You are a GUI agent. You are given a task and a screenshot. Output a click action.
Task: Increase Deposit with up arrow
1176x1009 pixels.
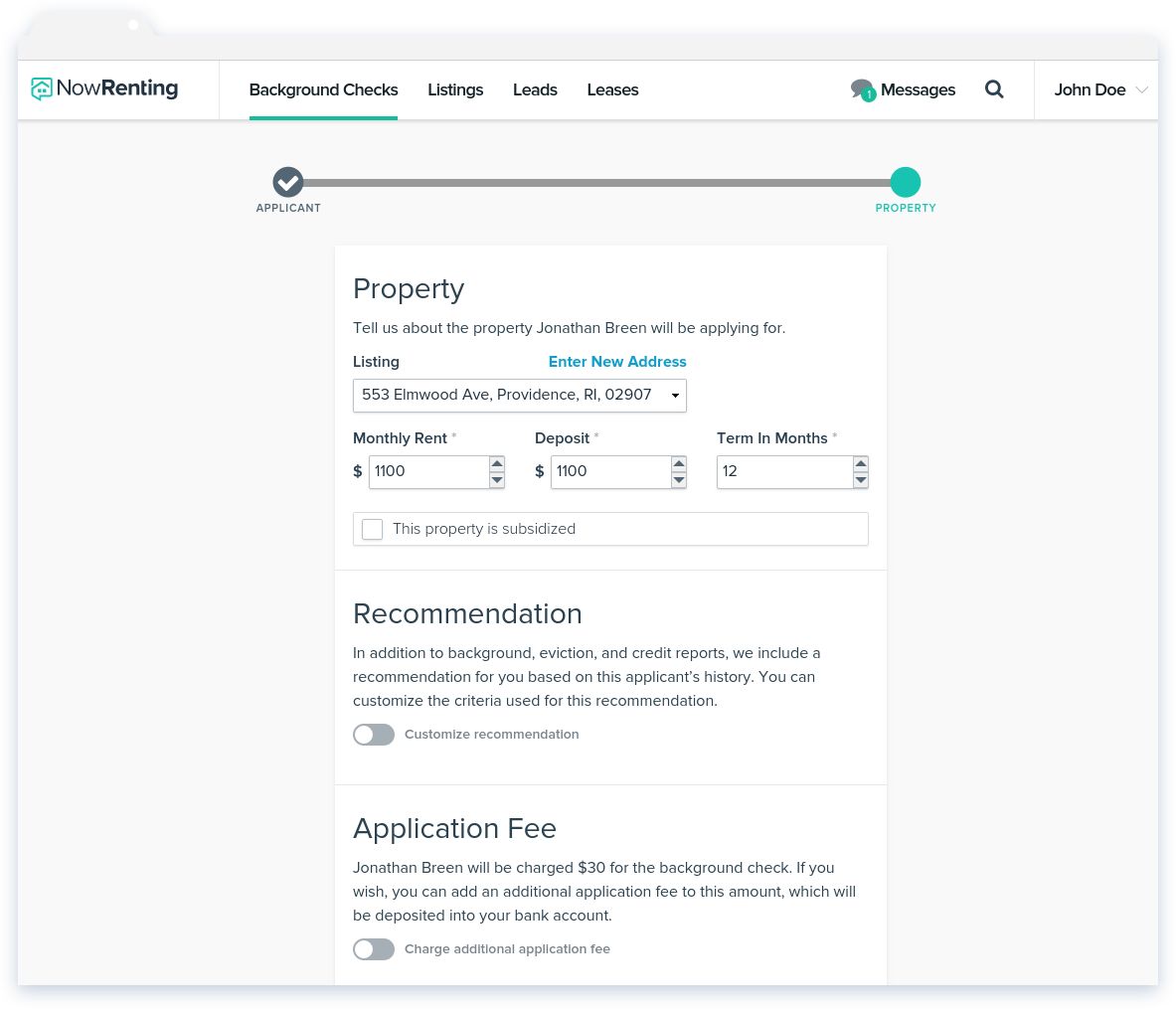pyautogui.click(x=679, y=463)
